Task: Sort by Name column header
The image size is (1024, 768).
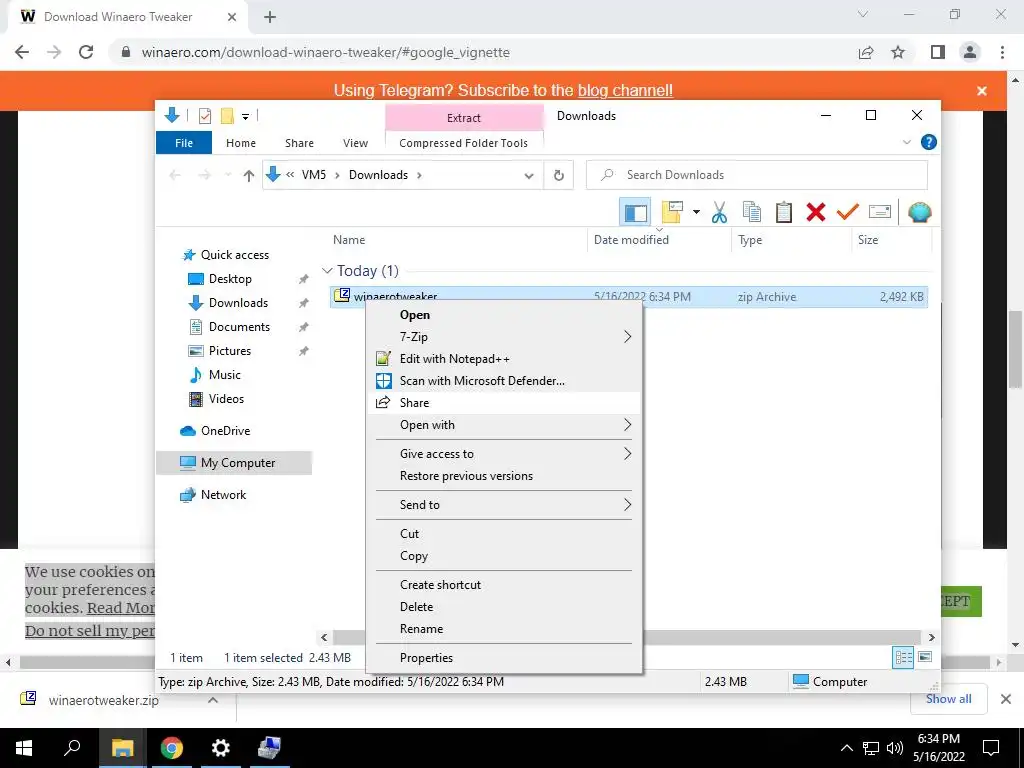Action: (349, 240)
